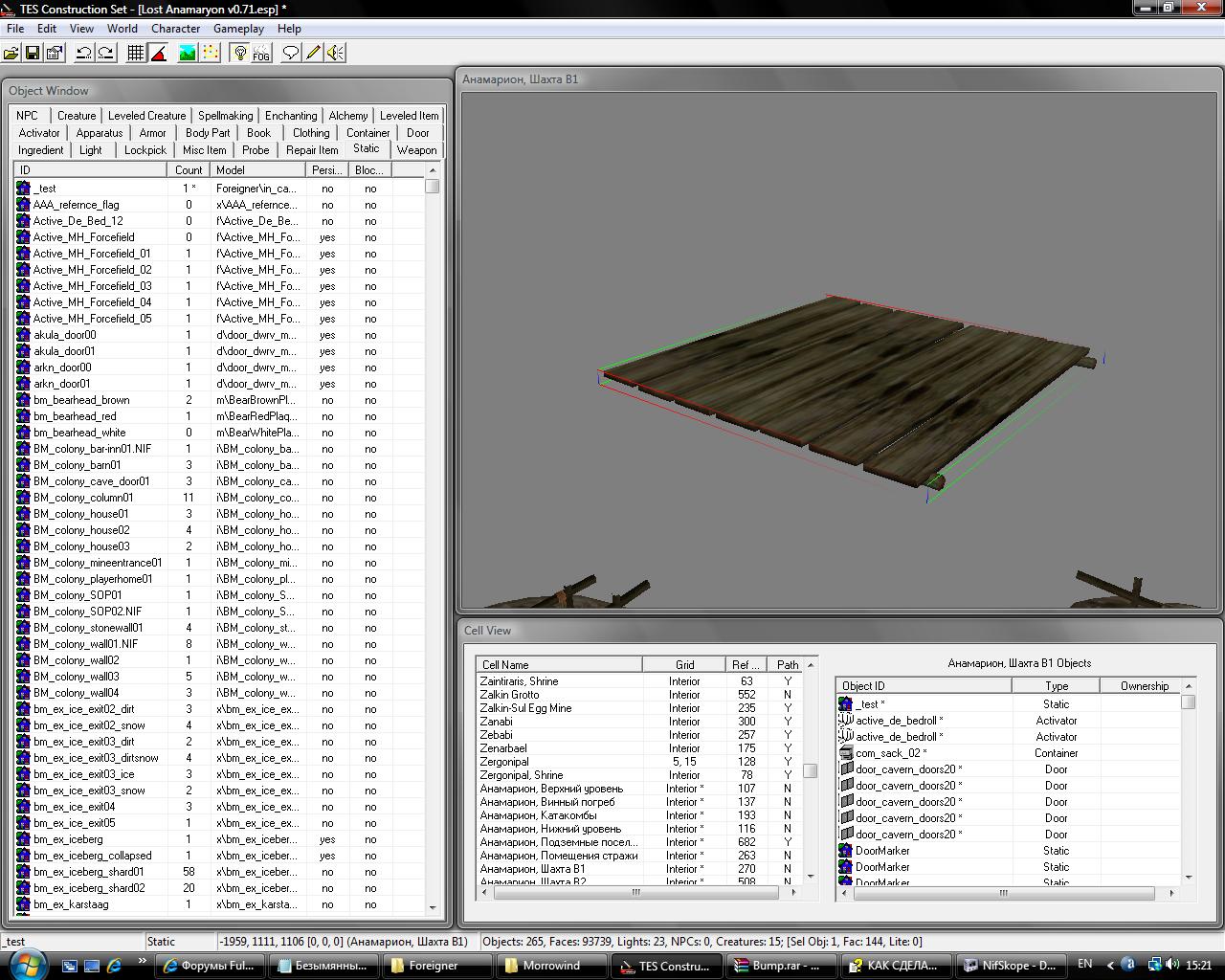
Task: Switch to the Alchemy tab
Action: point(348,116)
